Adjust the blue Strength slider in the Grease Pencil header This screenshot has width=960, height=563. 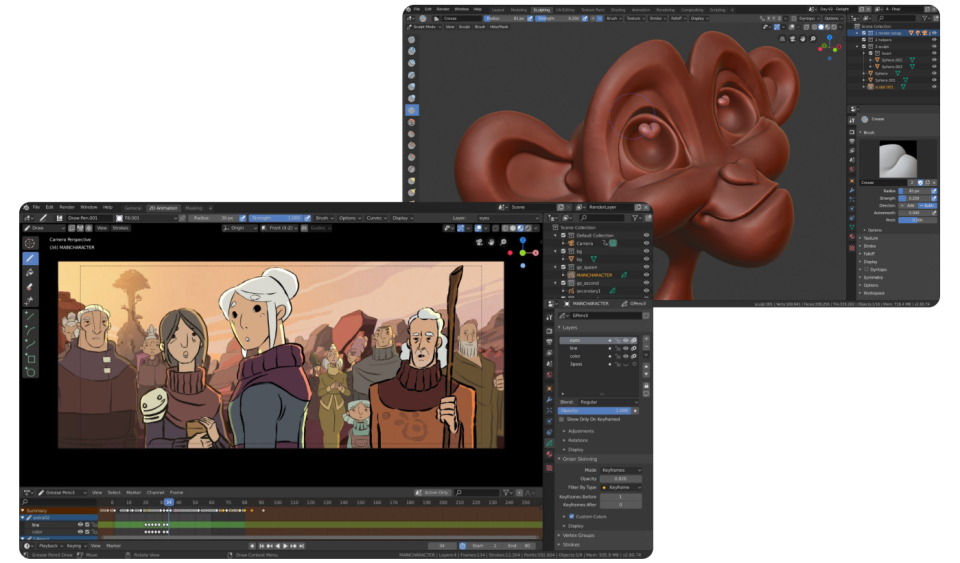coord(275,217)
